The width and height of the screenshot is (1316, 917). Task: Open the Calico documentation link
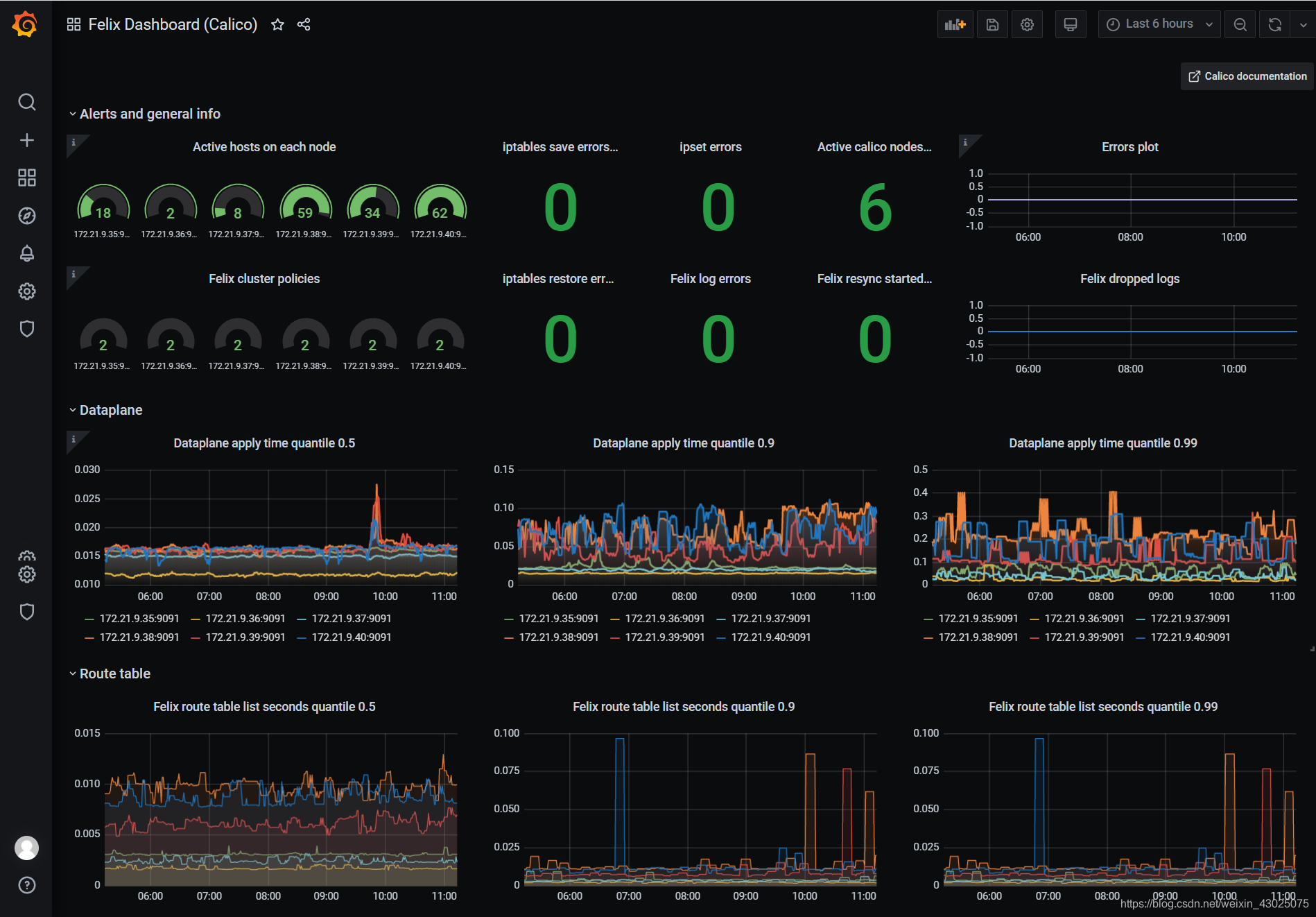pos(1247,76)
